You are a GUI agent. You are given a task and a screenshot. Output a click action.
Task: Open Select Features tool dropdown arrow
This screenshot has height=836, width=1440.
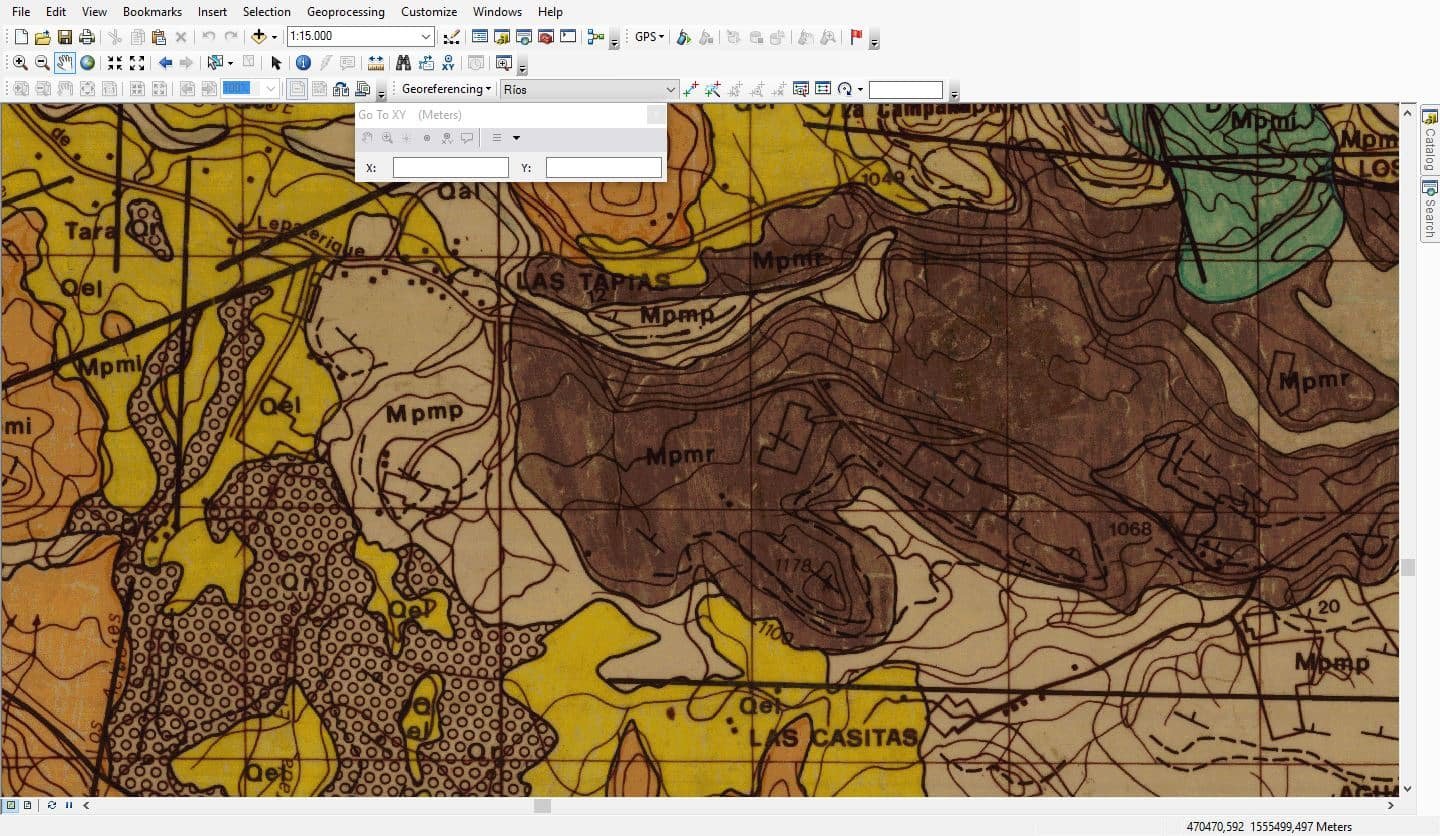[230, 63]
